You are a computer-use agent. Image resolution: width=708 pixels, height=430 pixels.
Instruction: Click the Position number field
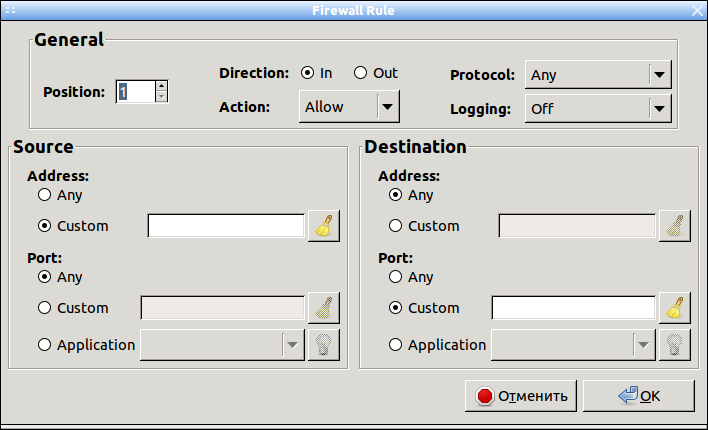pyautogui.click(x=136, y=92)
